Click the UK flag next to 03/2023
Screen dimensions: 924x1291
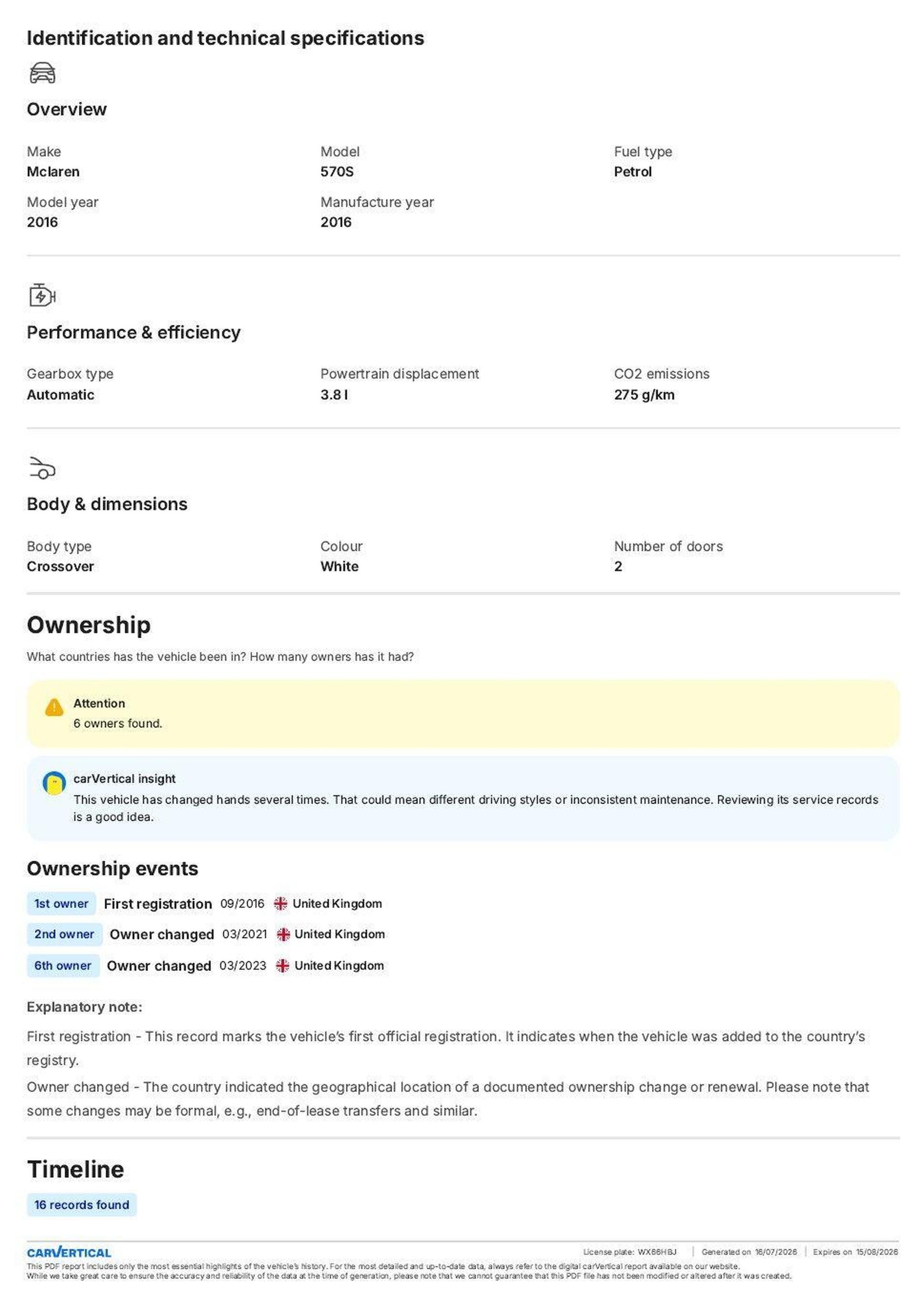(282, 966)
